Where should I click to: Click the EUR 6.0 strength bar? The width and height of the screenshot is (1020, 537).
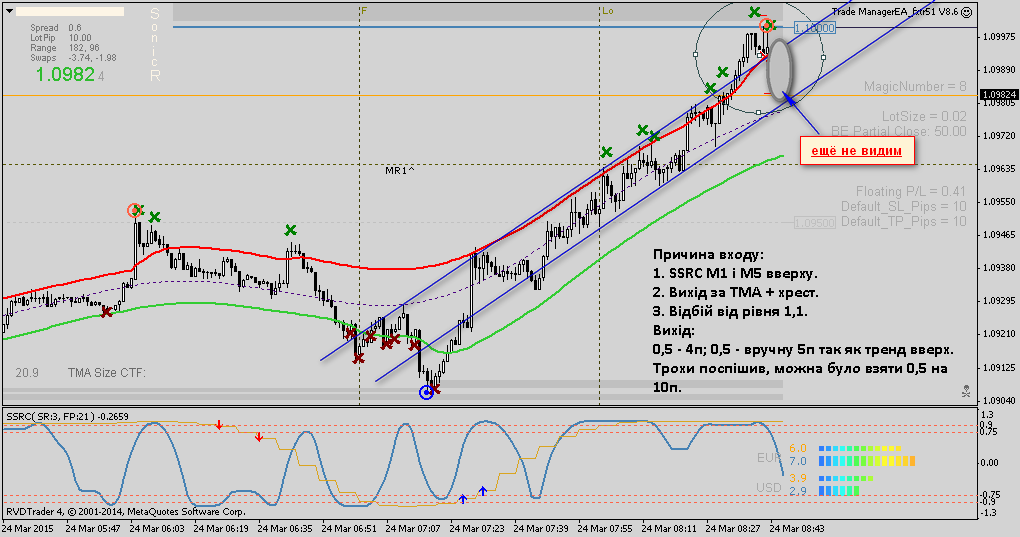coord(859,449)
